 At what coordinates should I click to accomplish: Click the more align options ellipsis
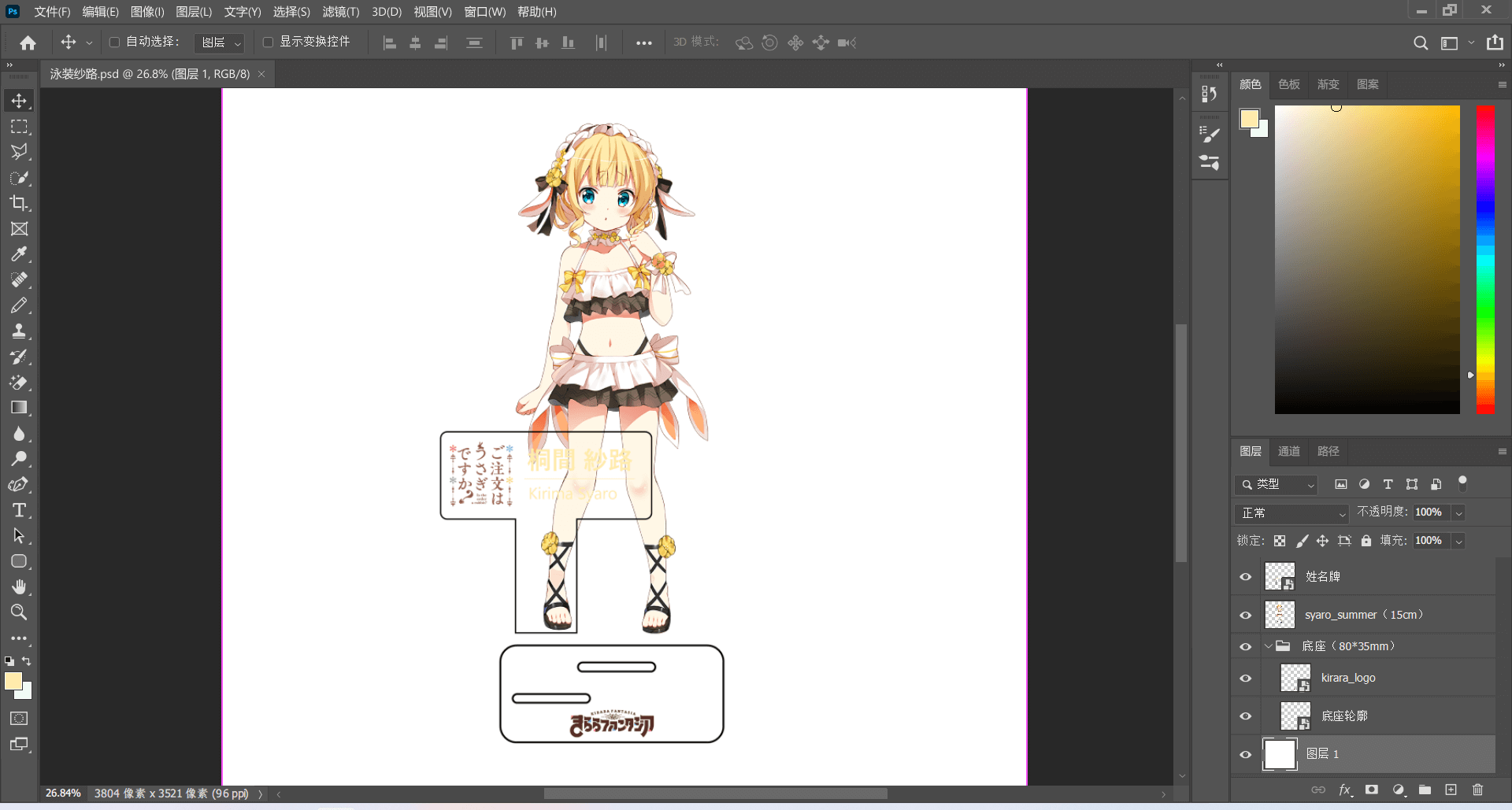tap(644, 43)
